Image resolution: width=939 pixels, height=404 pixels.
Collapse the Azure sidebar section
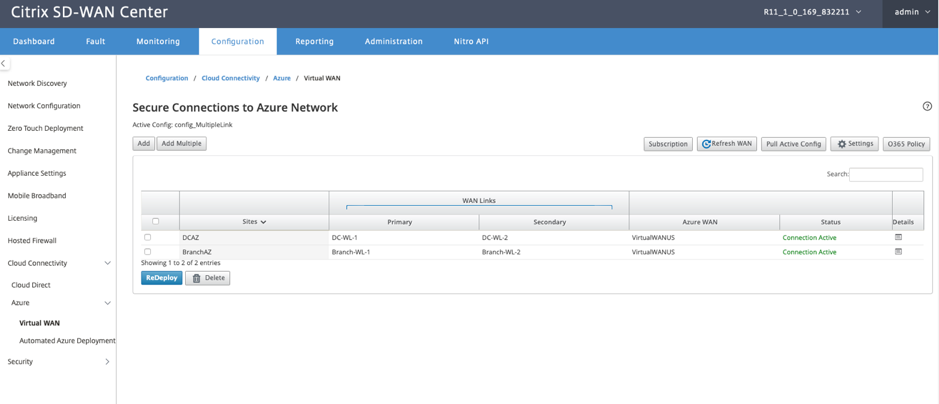click(x=108, y=303)
